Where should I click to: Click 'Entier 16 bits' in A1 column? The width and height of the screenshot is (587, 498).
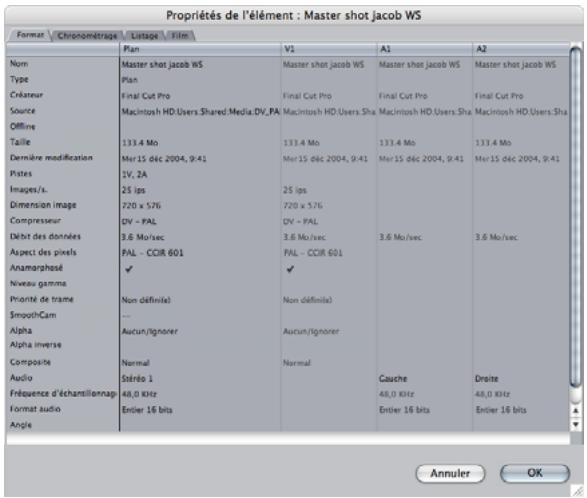click(x=404, y=410)
